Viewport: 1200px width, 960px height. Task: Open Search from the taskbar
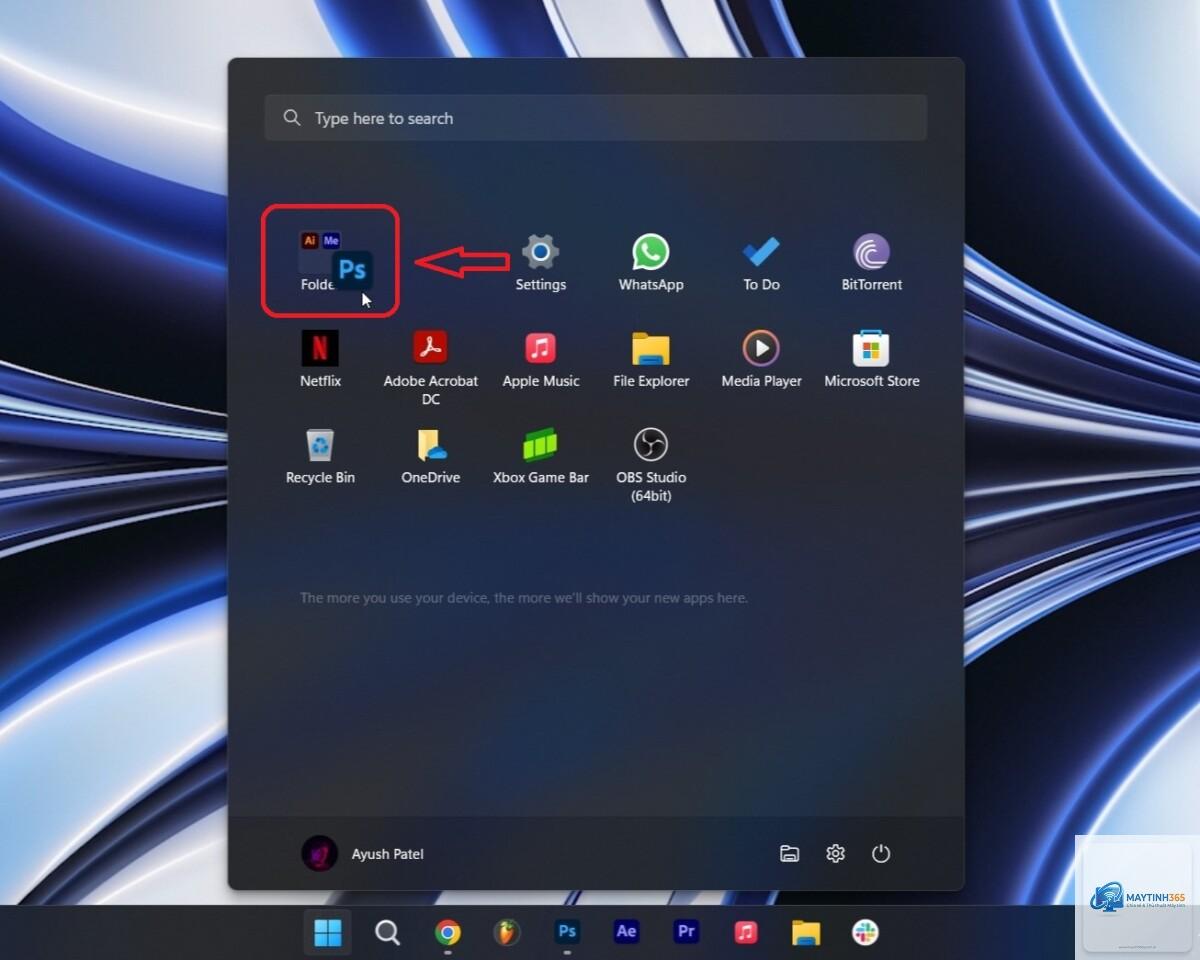[x=387, y=932]
